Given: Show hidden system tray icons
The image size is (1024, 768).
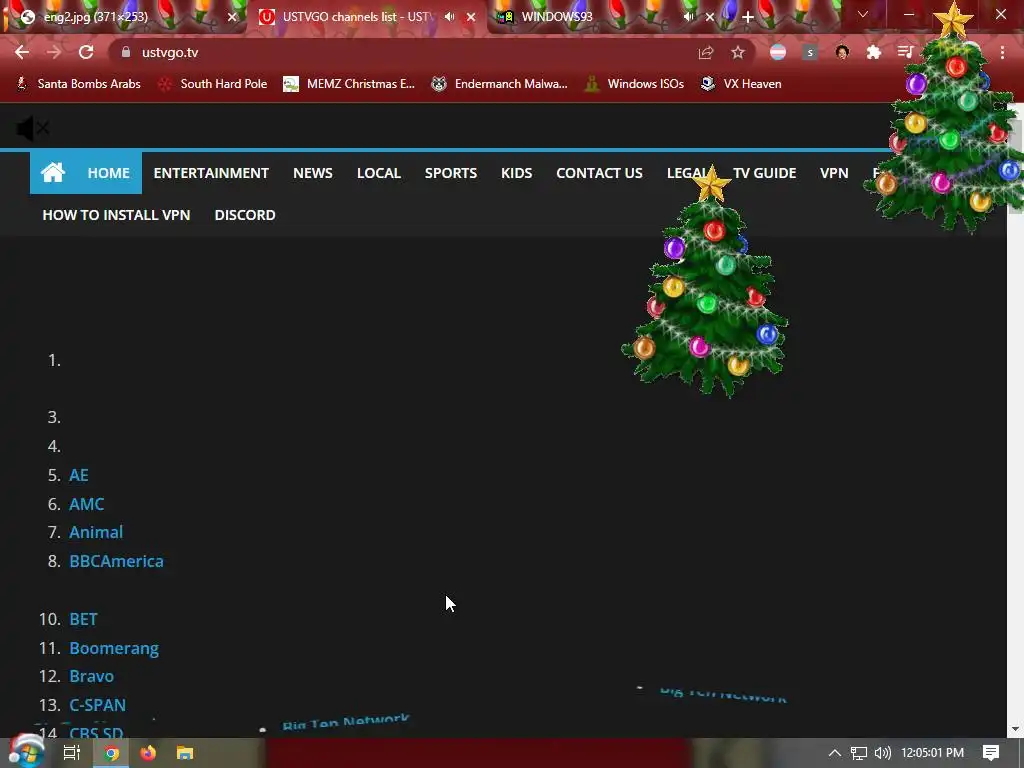Looking at the screenshot, I should [x=835, y=753].
